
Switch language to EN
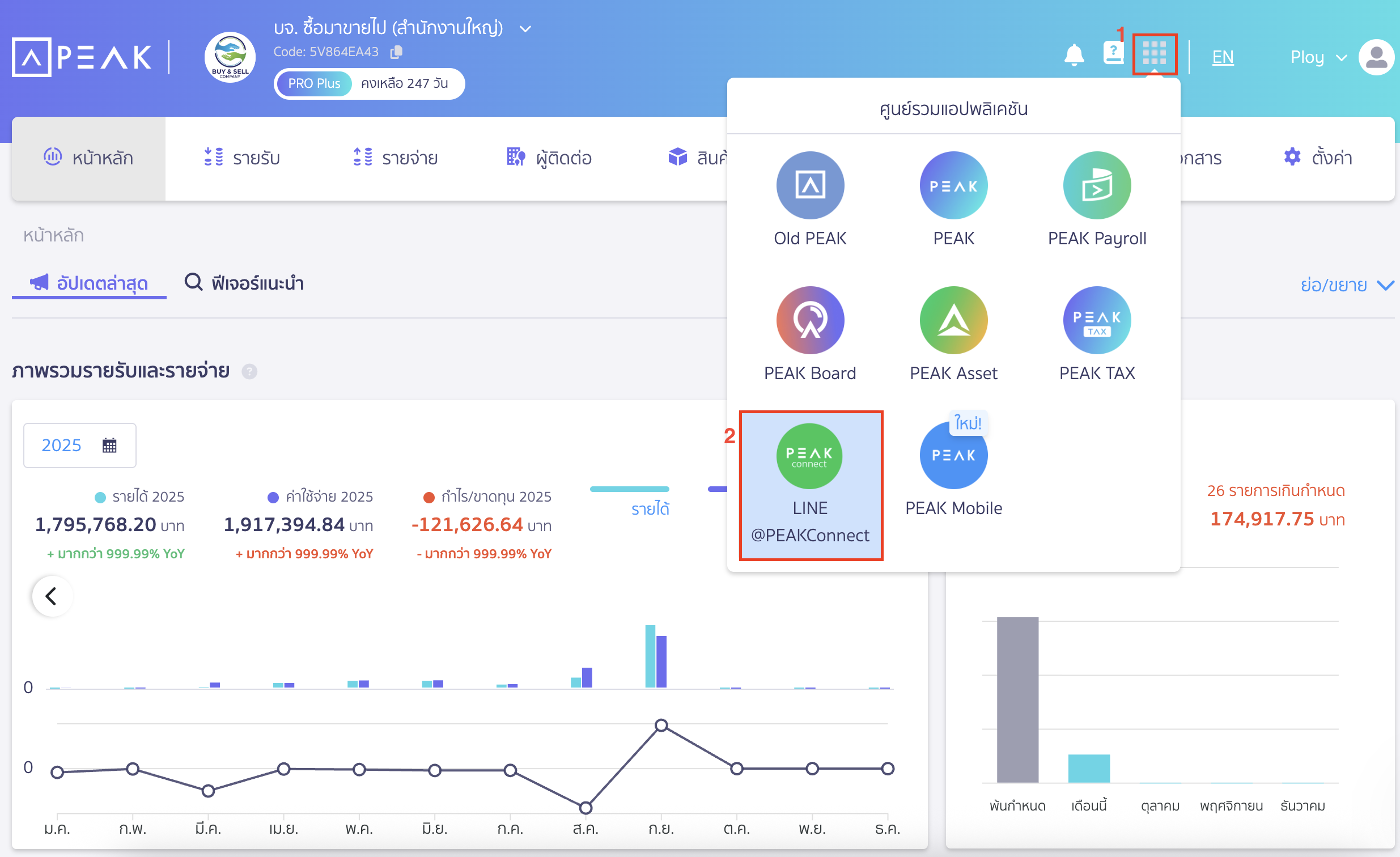tap(1223, 56)
